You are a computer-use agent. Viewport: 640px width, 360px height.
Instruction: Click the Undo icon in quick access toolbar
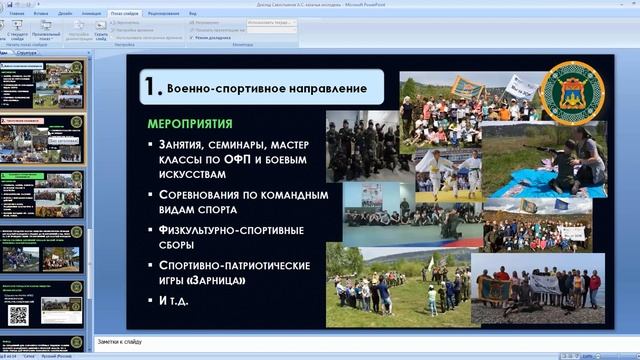click(x=19, y=4)
